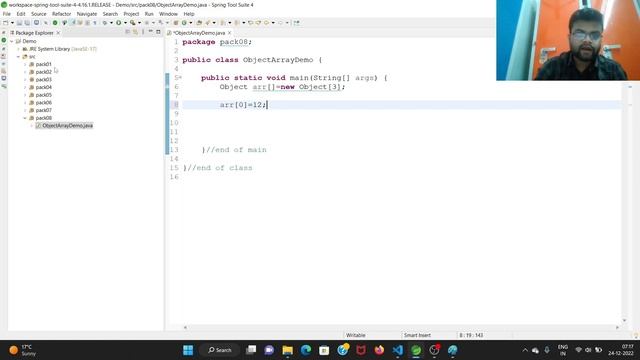640x360 pixels.
Task: Switch to the ObjectArrayDemo.java editor tab
Action: tap(199, 33)
